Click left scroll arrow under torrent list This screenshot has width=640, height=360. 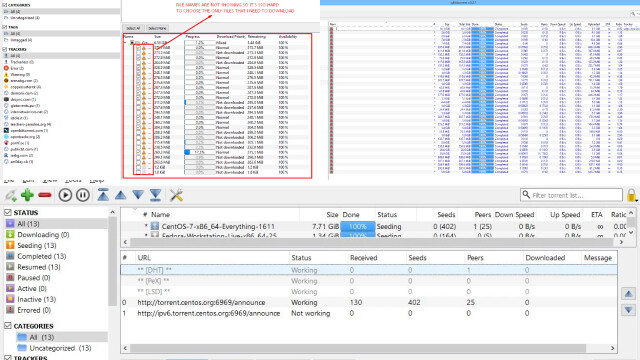tap(125, 242)
